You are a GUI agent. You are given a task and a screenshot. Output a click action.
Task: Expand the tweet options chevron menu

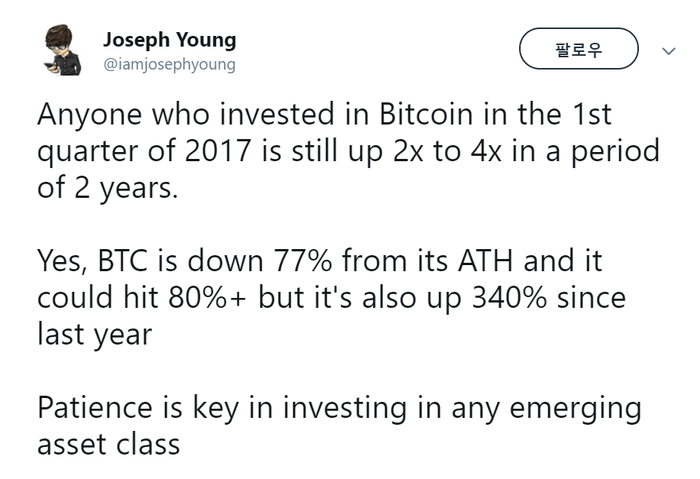click(668, 51)
